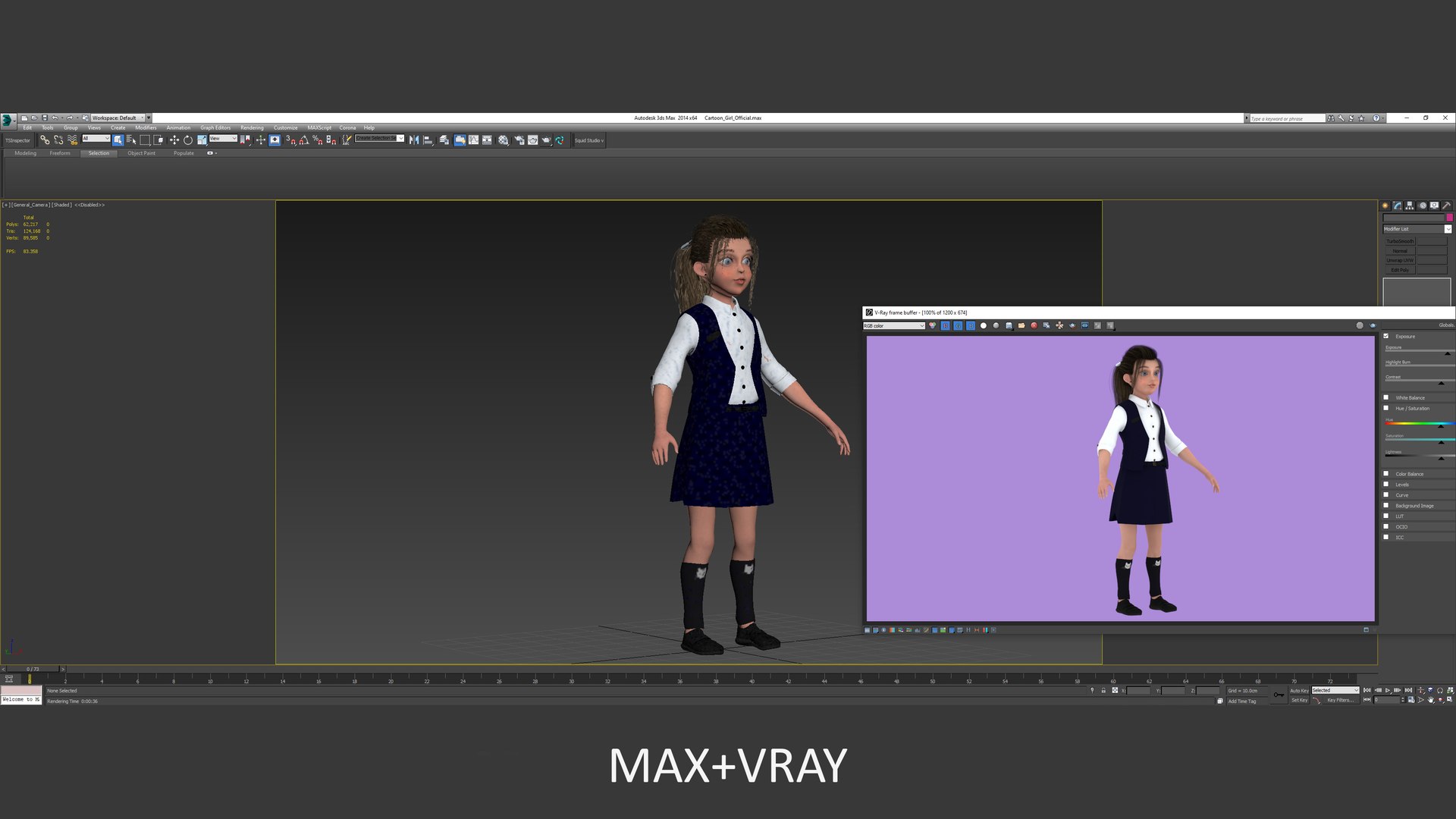Click the Render Production teapot icon

click(x=546, y=140)
